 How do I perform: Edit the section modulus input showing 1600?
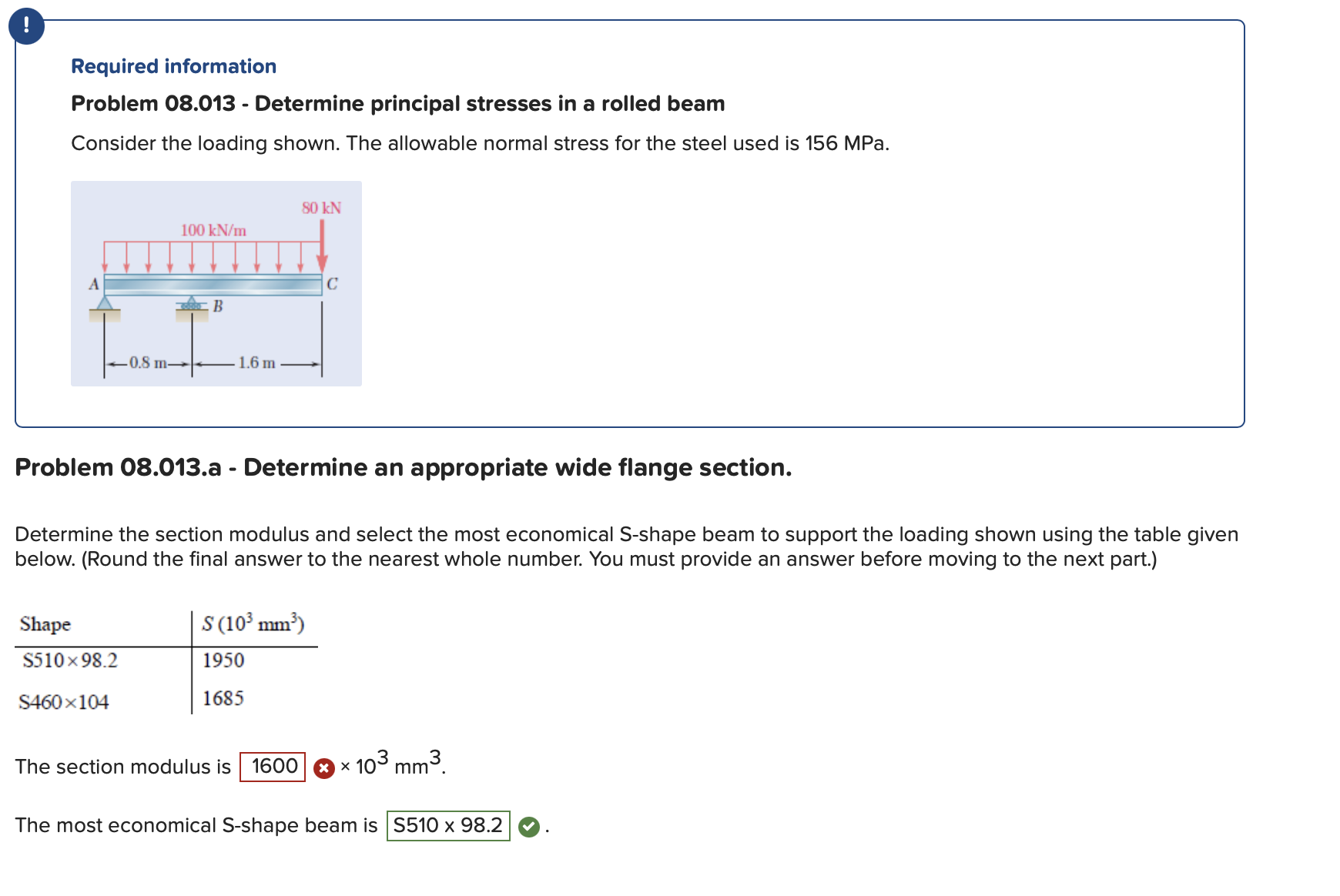point(271,767)
